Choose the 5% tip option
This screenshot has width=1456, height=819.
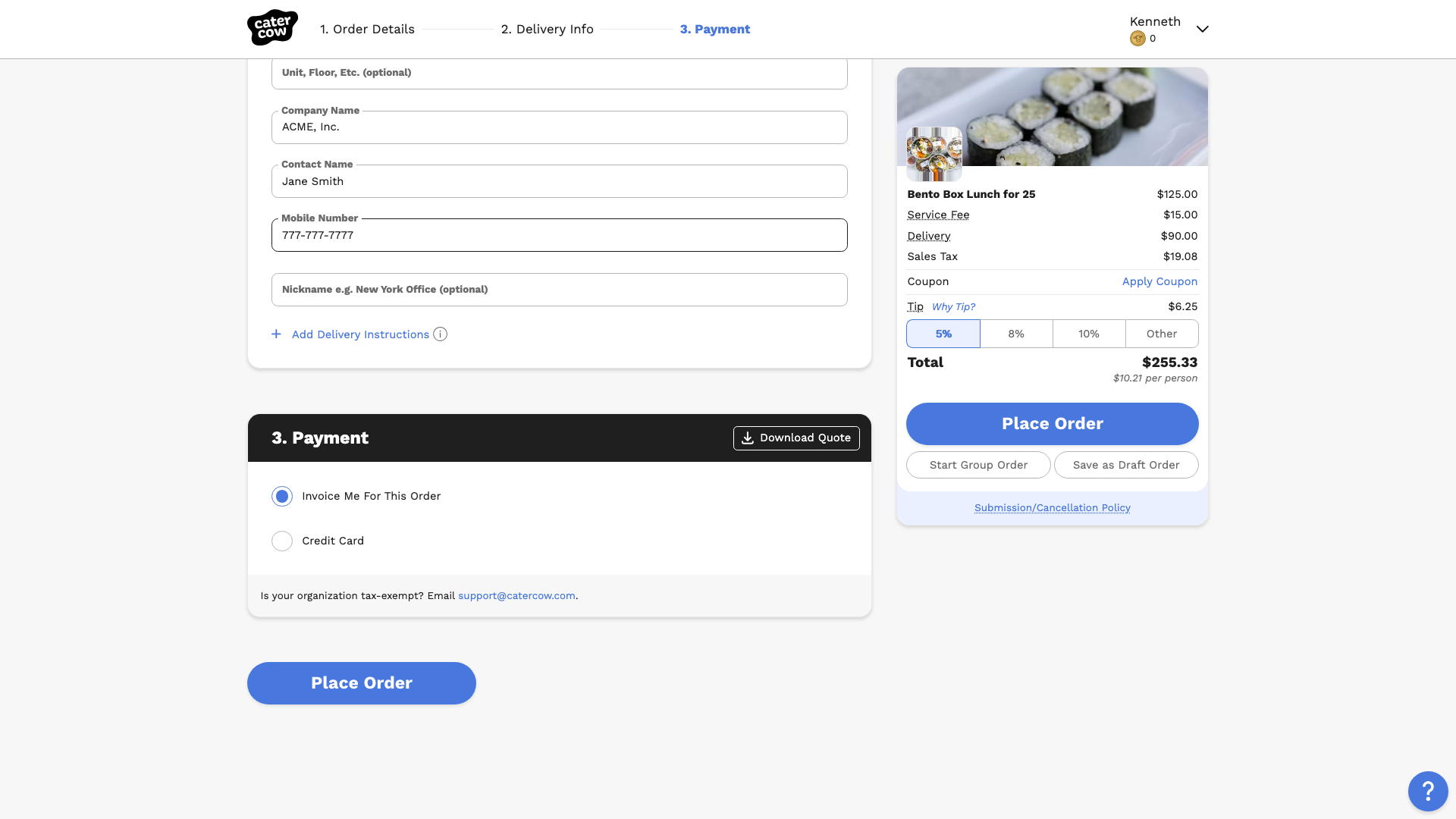[x=943, y=334]
